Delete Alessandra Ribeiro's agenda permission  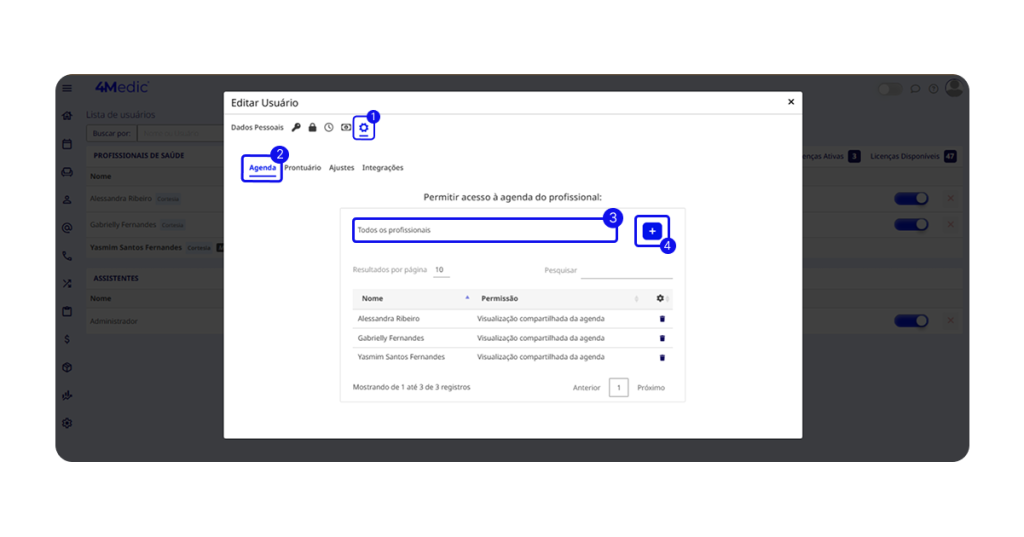662,319
